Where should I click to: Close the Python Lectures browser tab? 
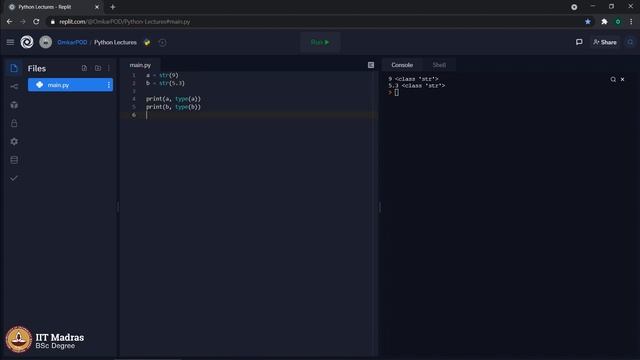(97, 7)
